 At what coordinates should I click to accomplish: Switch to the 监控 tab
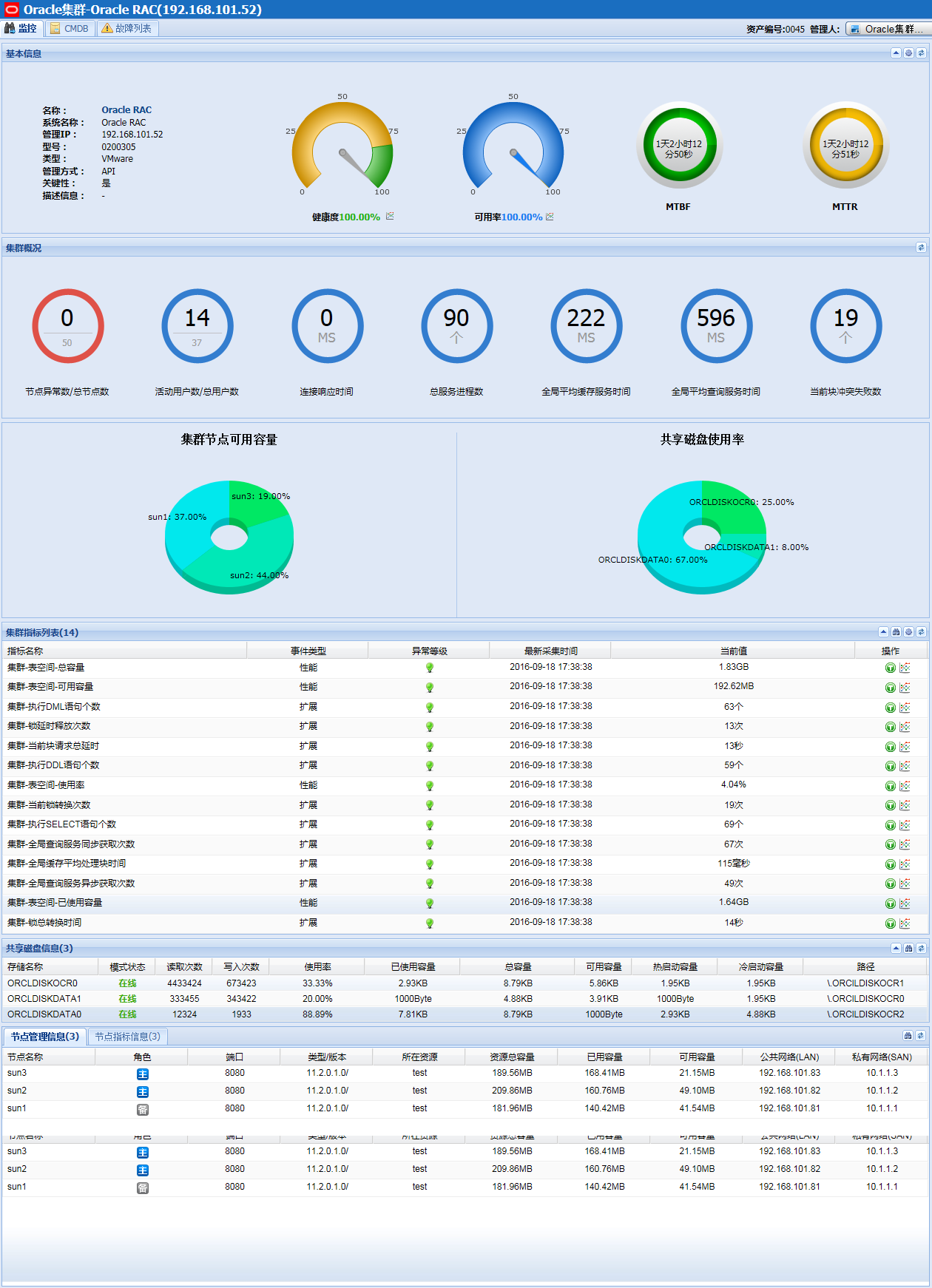coord(21,28)
